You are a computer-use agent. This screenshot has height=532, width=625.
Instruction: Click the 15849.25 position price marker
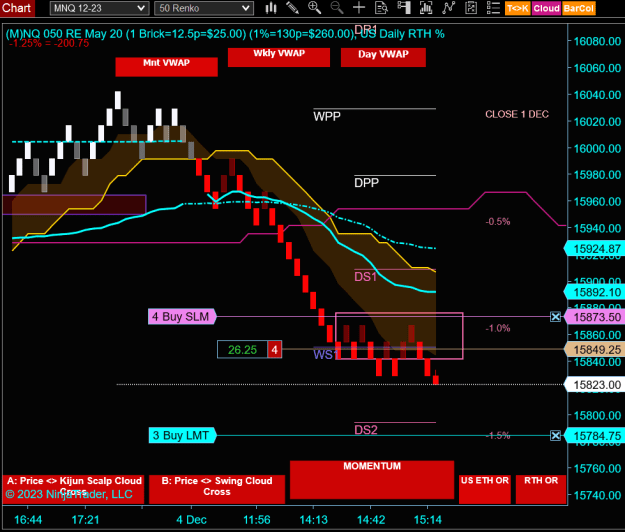point(594,349)
